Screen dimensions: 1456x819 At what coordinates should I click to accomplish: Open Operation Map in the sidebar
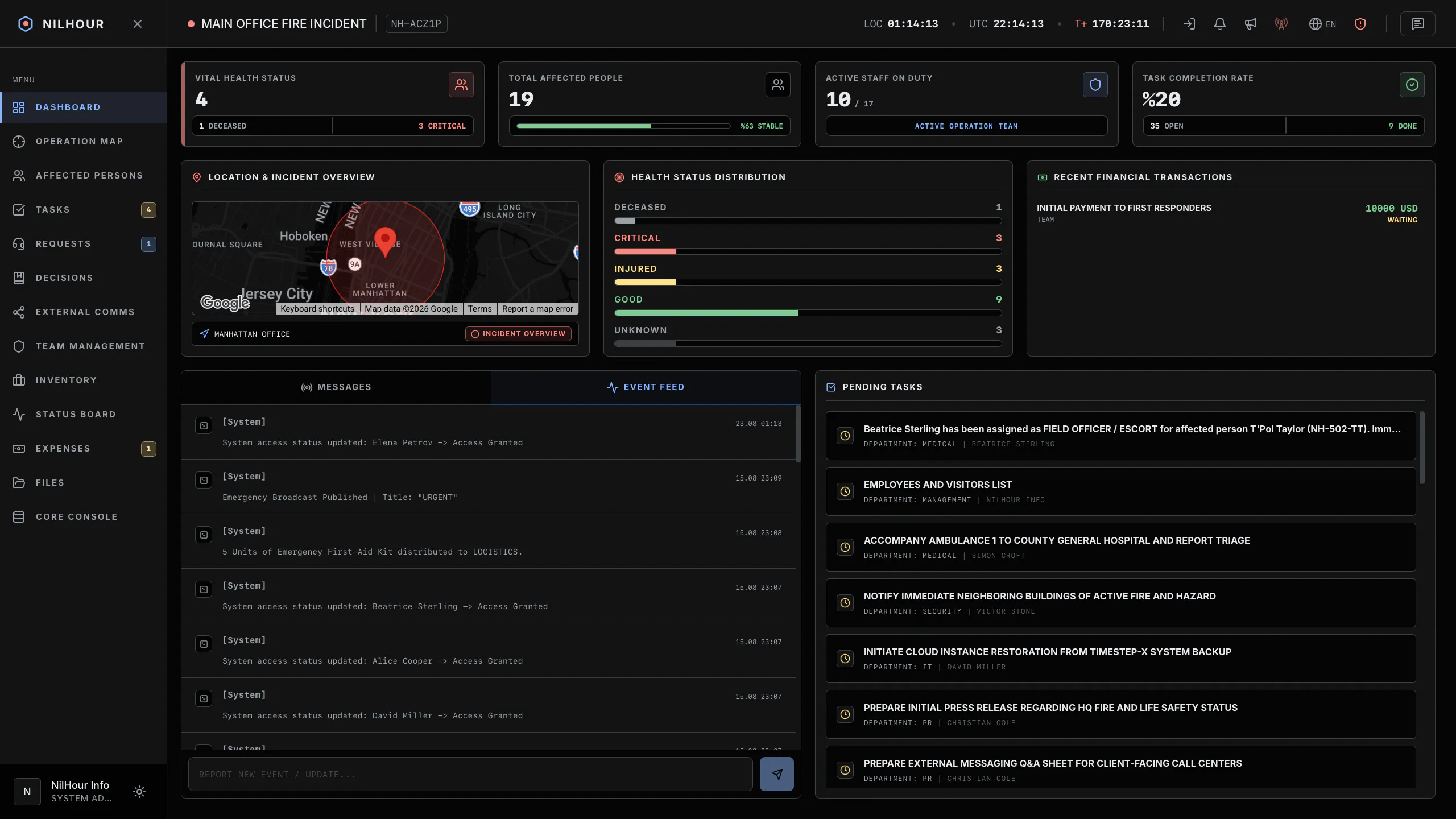click(x=84, y=142)
